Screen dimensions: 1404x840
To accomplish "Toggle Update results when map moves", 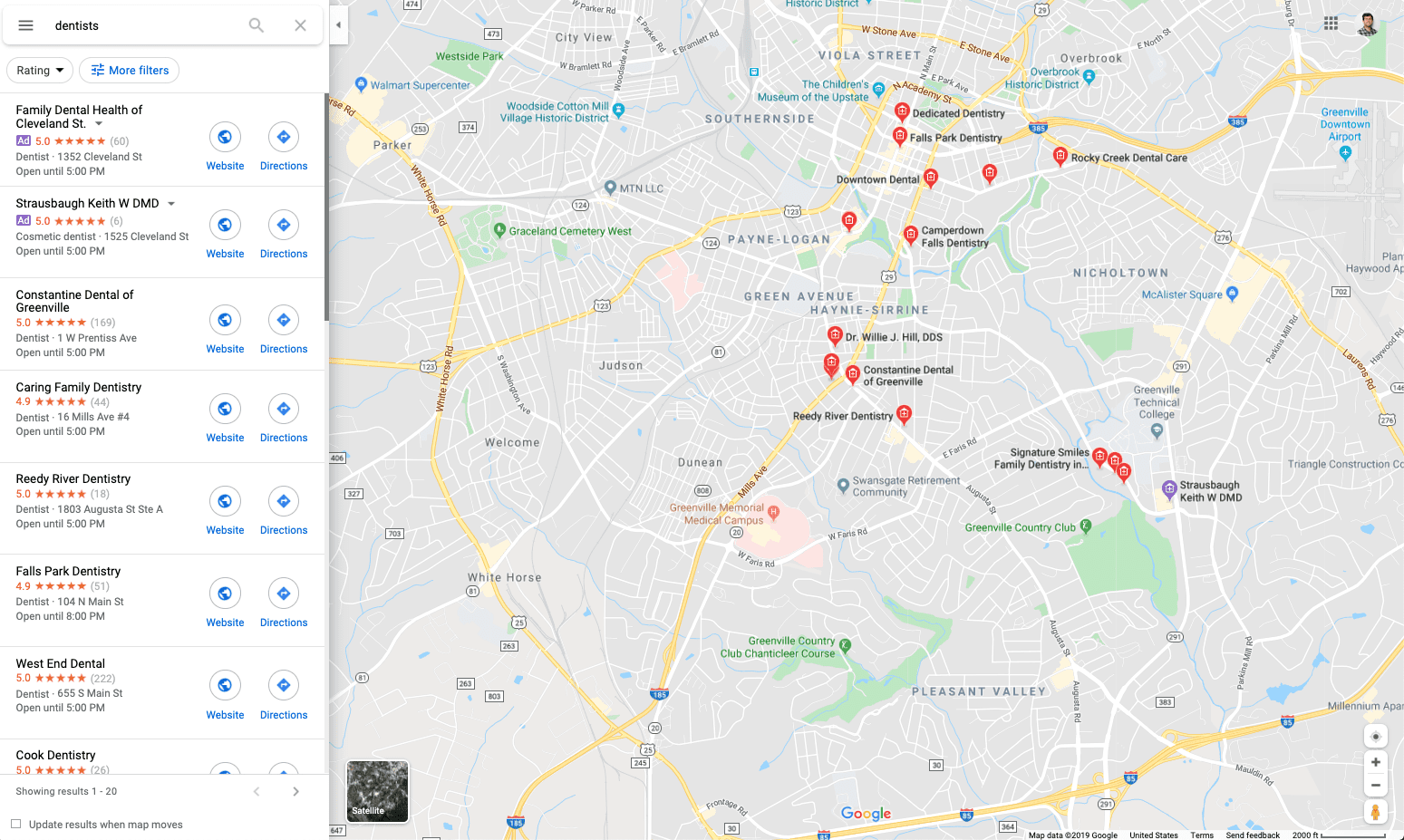I will [x=15, y=824].
